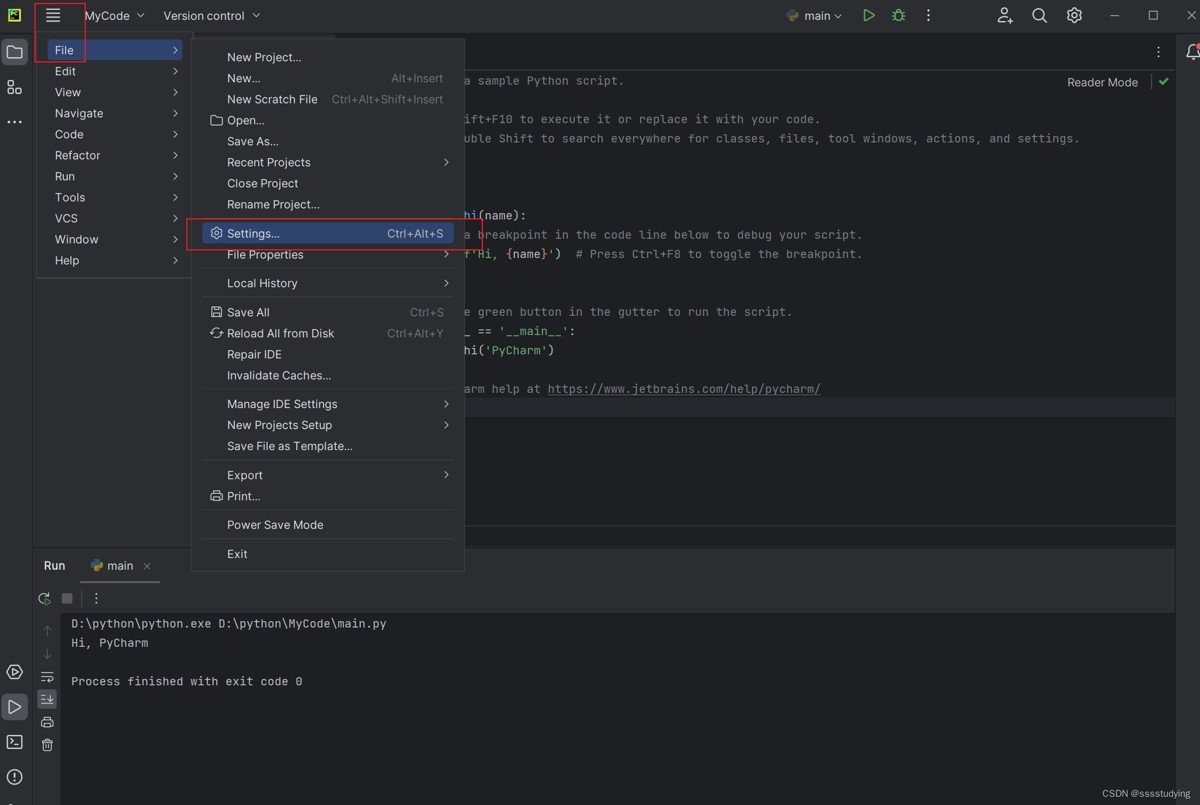Open the Problems tool window icon
This screenshot has width=1200, height=805.
pyautogui.click(x=15, y=777)
